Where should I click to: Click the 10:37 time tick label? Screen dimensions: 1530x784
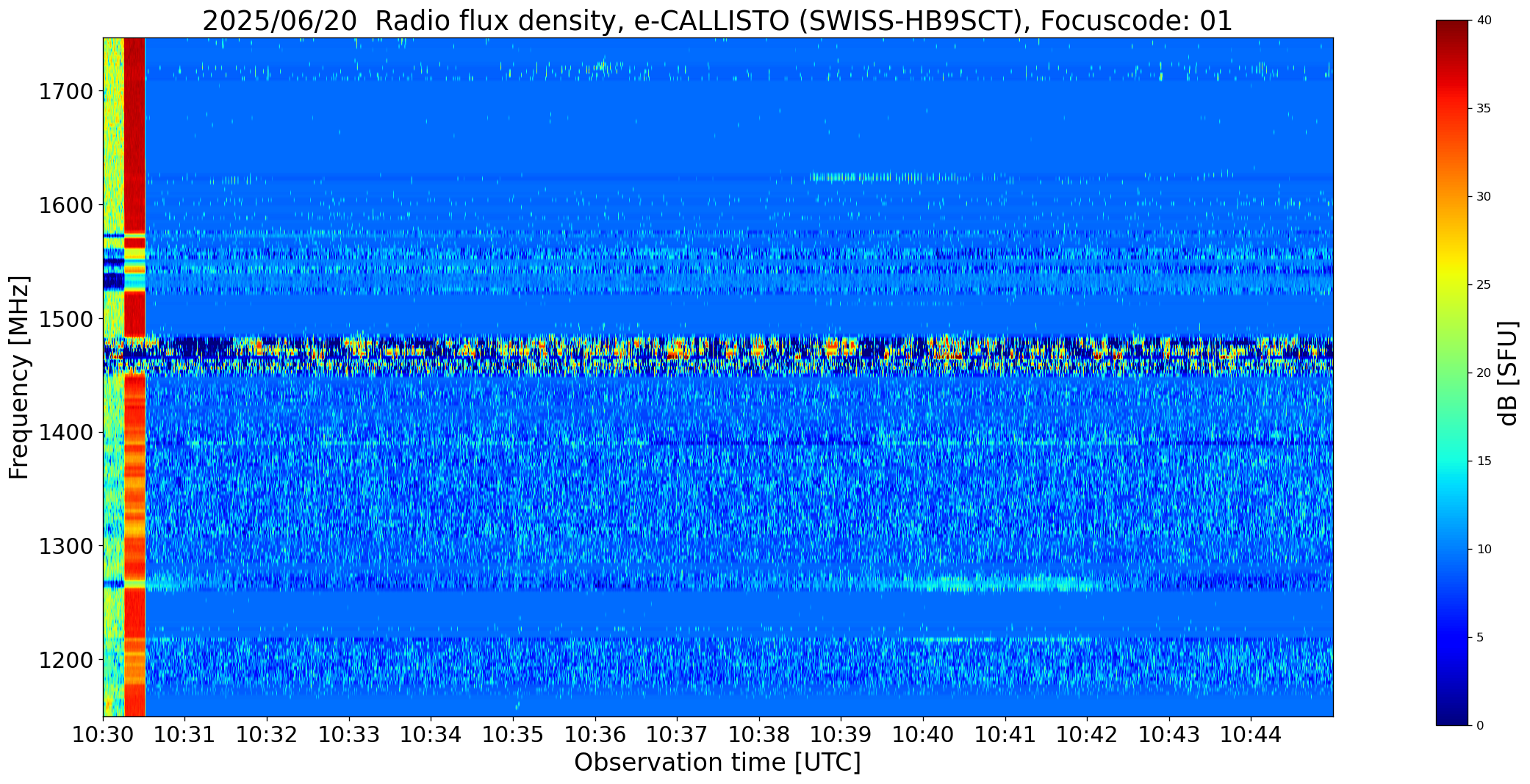coord(677,734)
